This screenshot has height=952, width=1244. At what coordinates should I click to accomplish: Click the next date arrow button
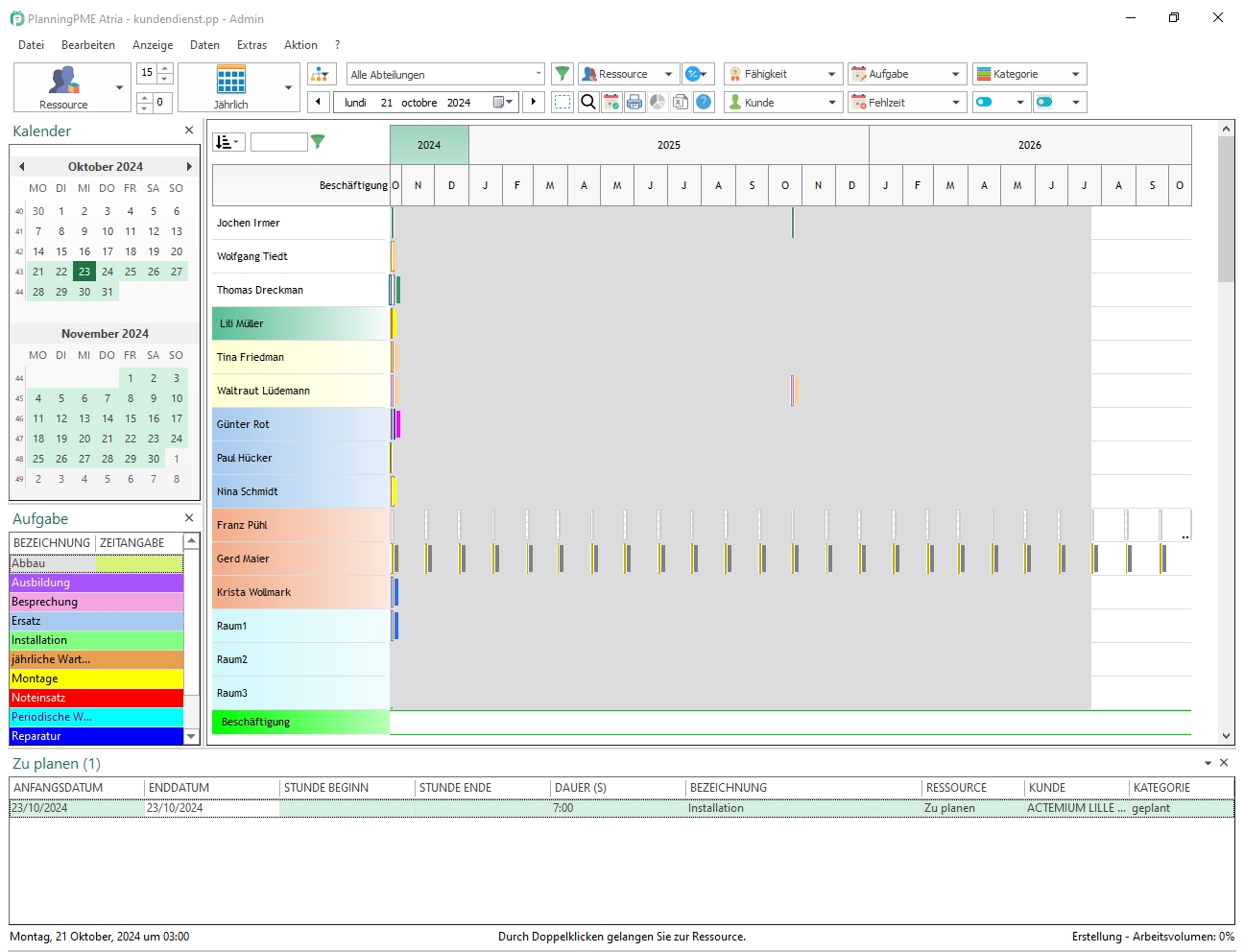tap(534, 102)
